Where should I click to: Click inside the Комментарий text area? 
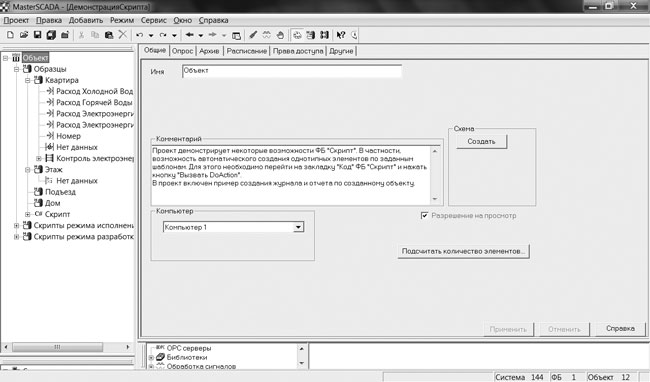pyautogui.click(x=291, y=174)
